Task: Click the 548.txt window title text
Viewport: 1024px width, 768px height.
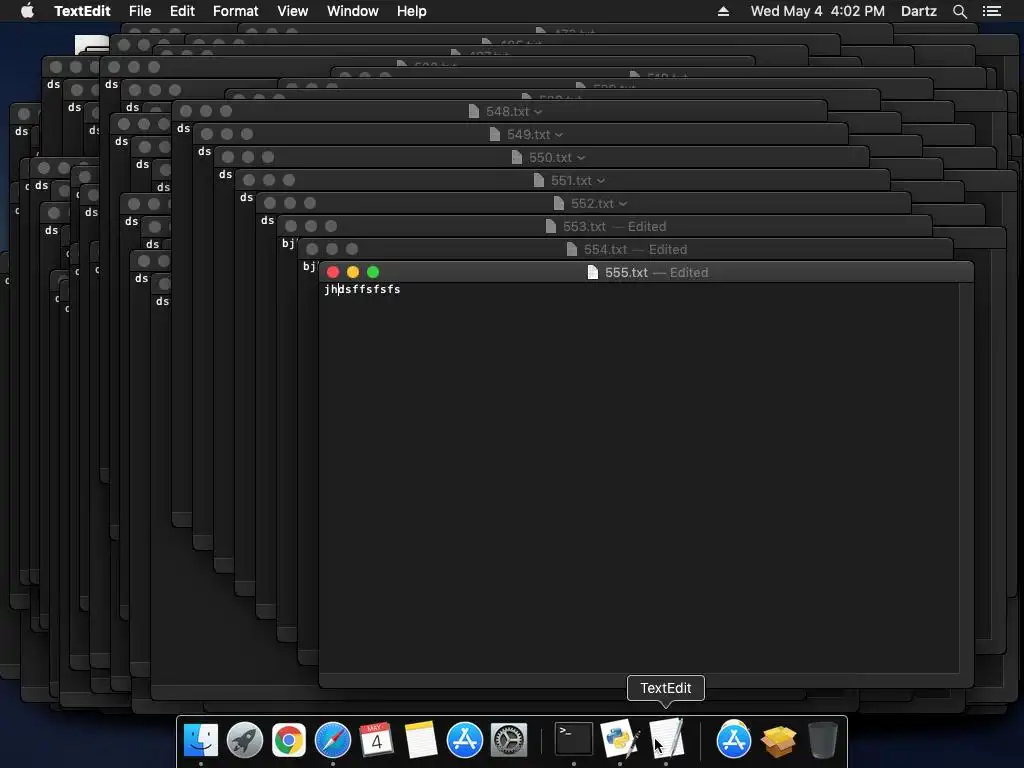Action: [x=507, y=112]
